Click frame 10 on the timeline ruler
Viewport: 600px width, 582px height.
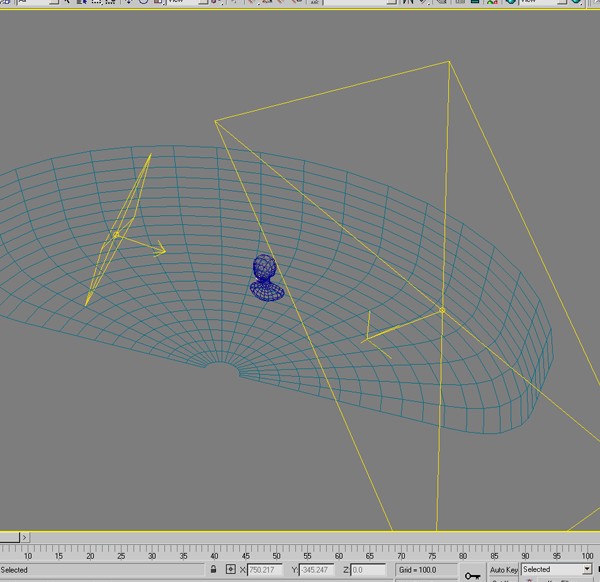tap(28, 556)
